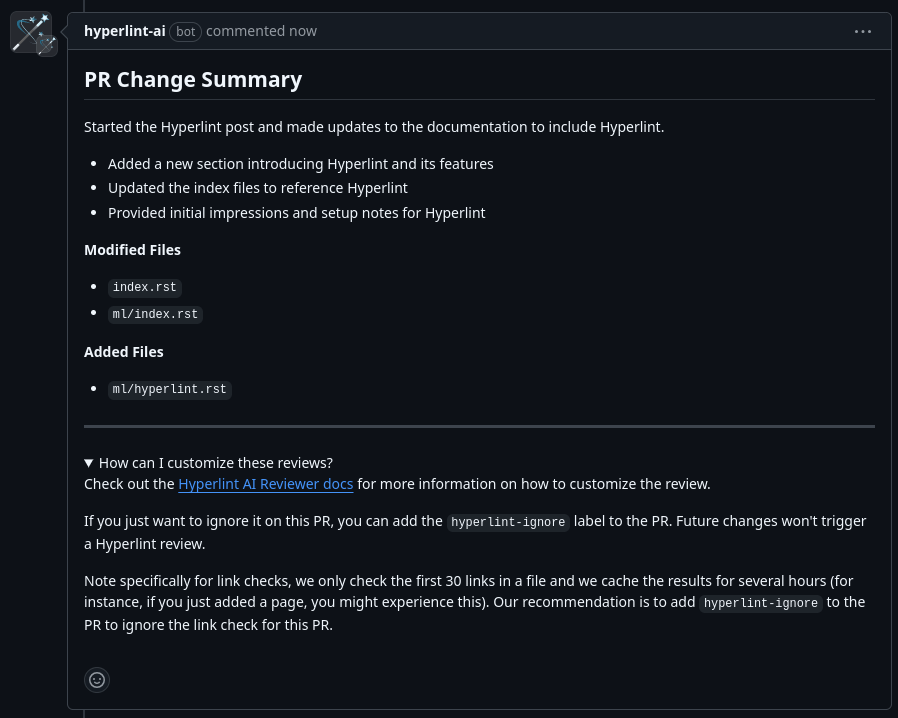Collapse the 'How can I customize' disclosure triangle

89,463
